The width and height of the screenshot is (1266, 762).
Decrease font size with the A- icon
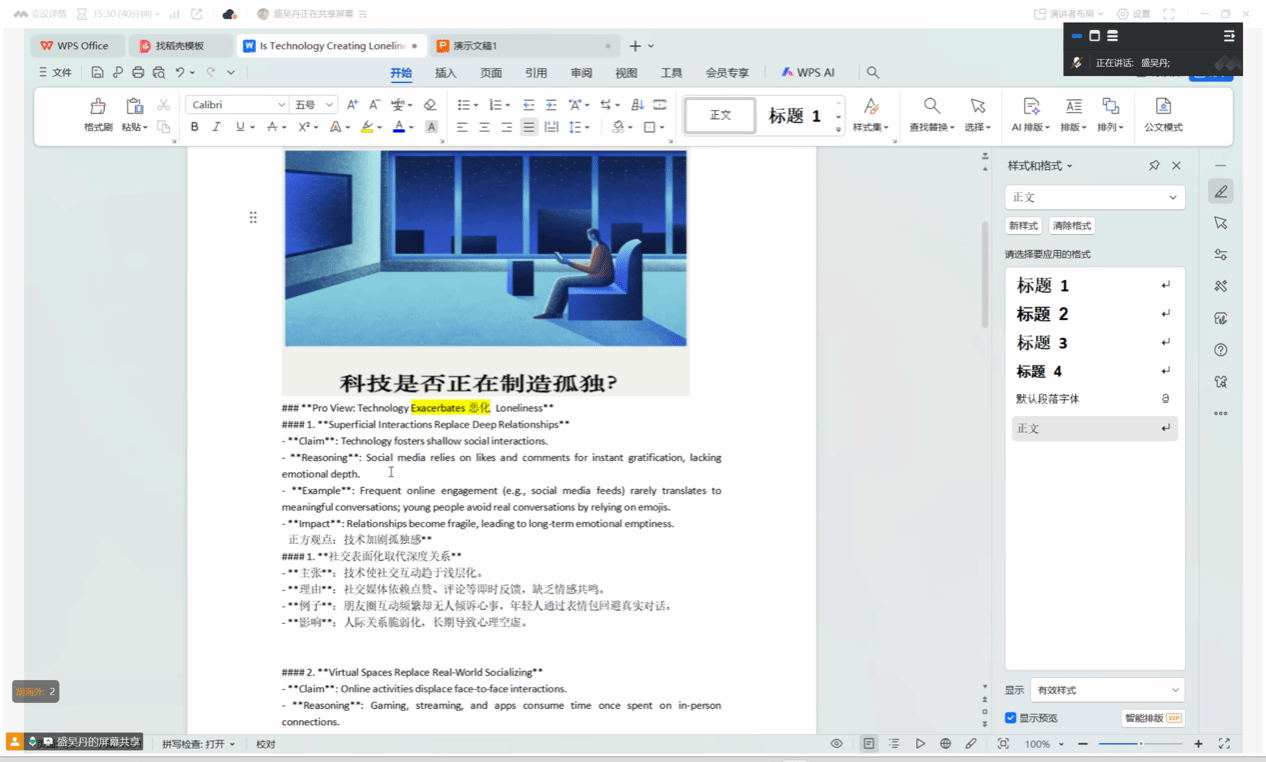[x=374, y=105]
